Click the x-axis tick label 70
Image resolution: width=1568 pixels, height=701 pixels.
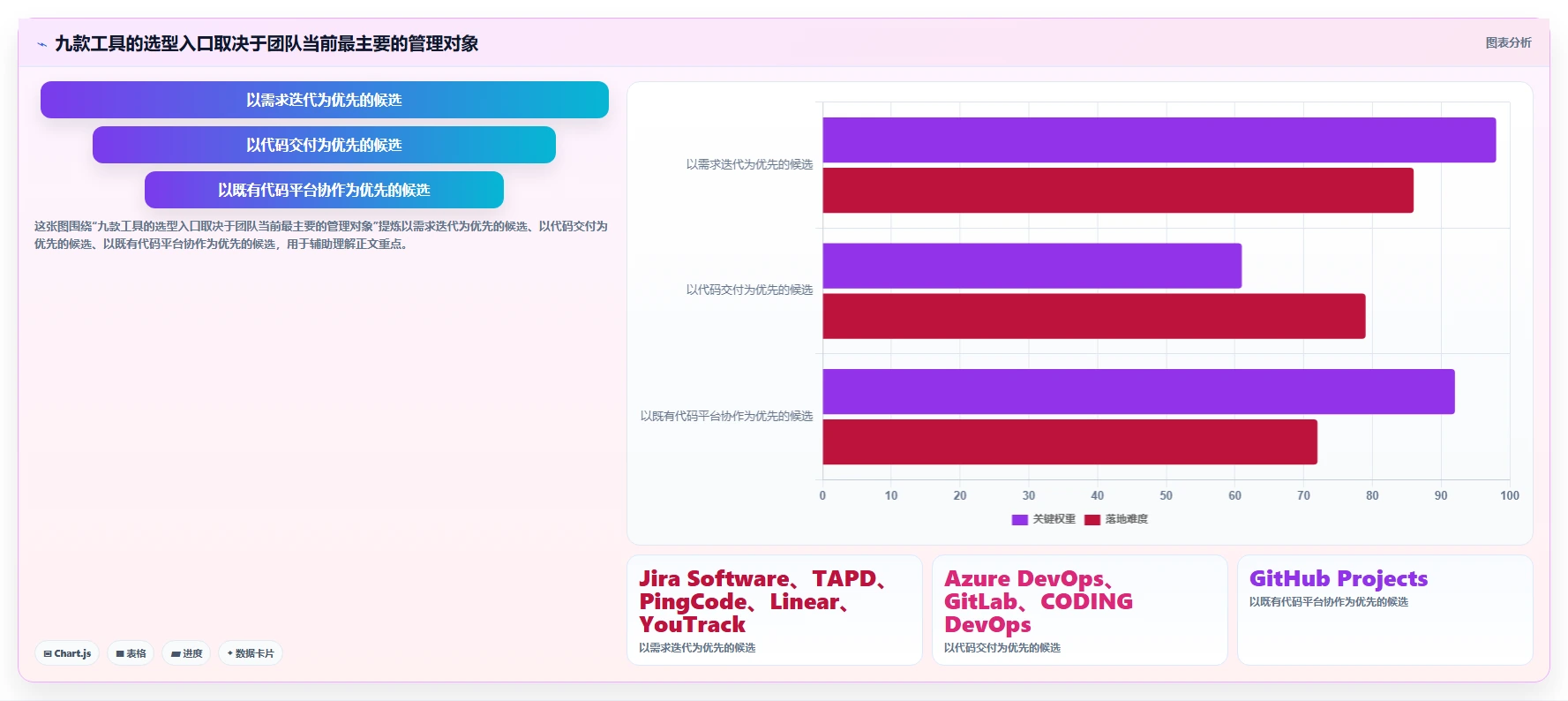(1303, 495)
